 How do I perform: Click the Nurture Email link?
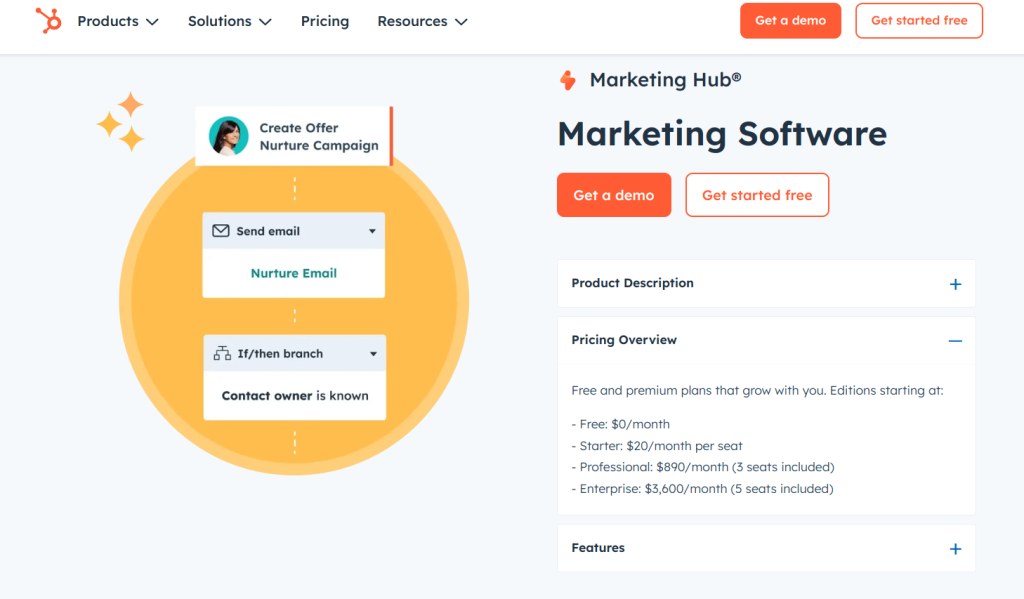[294, 273]
